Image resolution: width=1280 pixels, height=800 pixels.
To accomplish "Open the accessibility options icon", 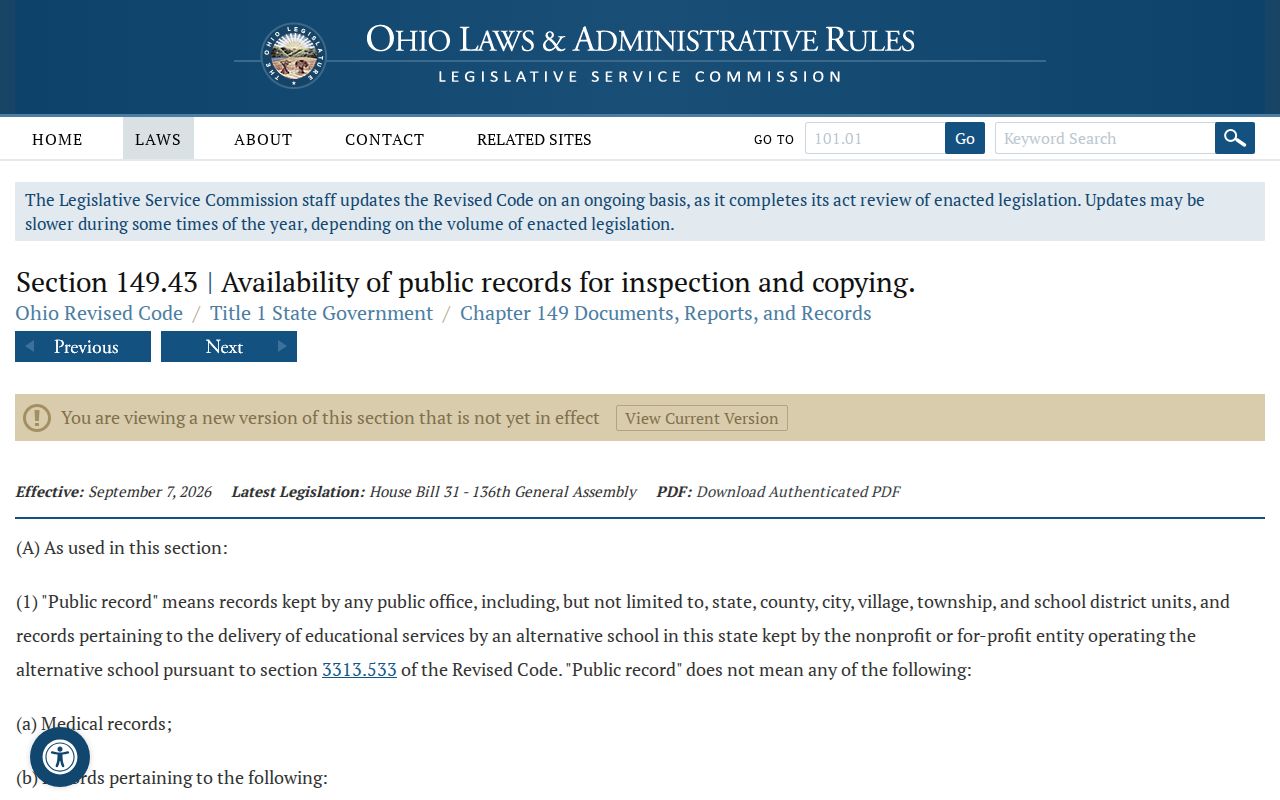I will pyautogui.click(x=60, y=757).
